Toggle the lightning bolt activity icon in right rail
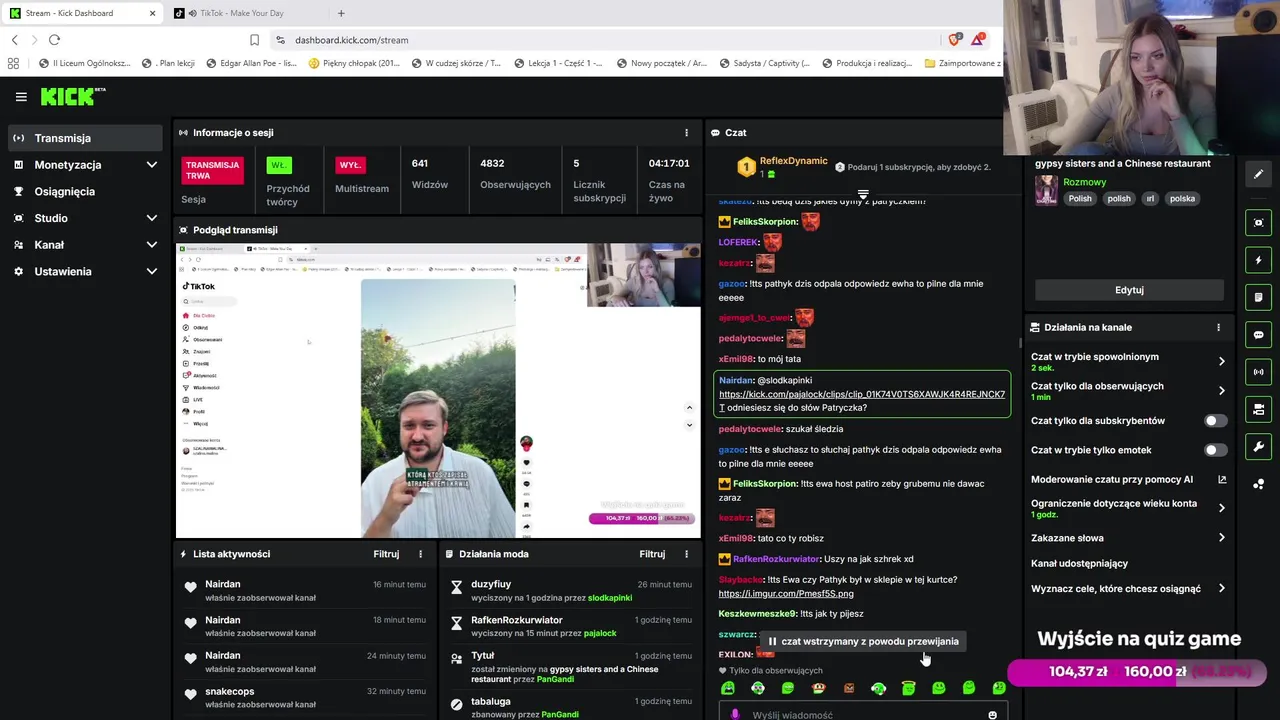The image size is (1280, 720). 1259,260
